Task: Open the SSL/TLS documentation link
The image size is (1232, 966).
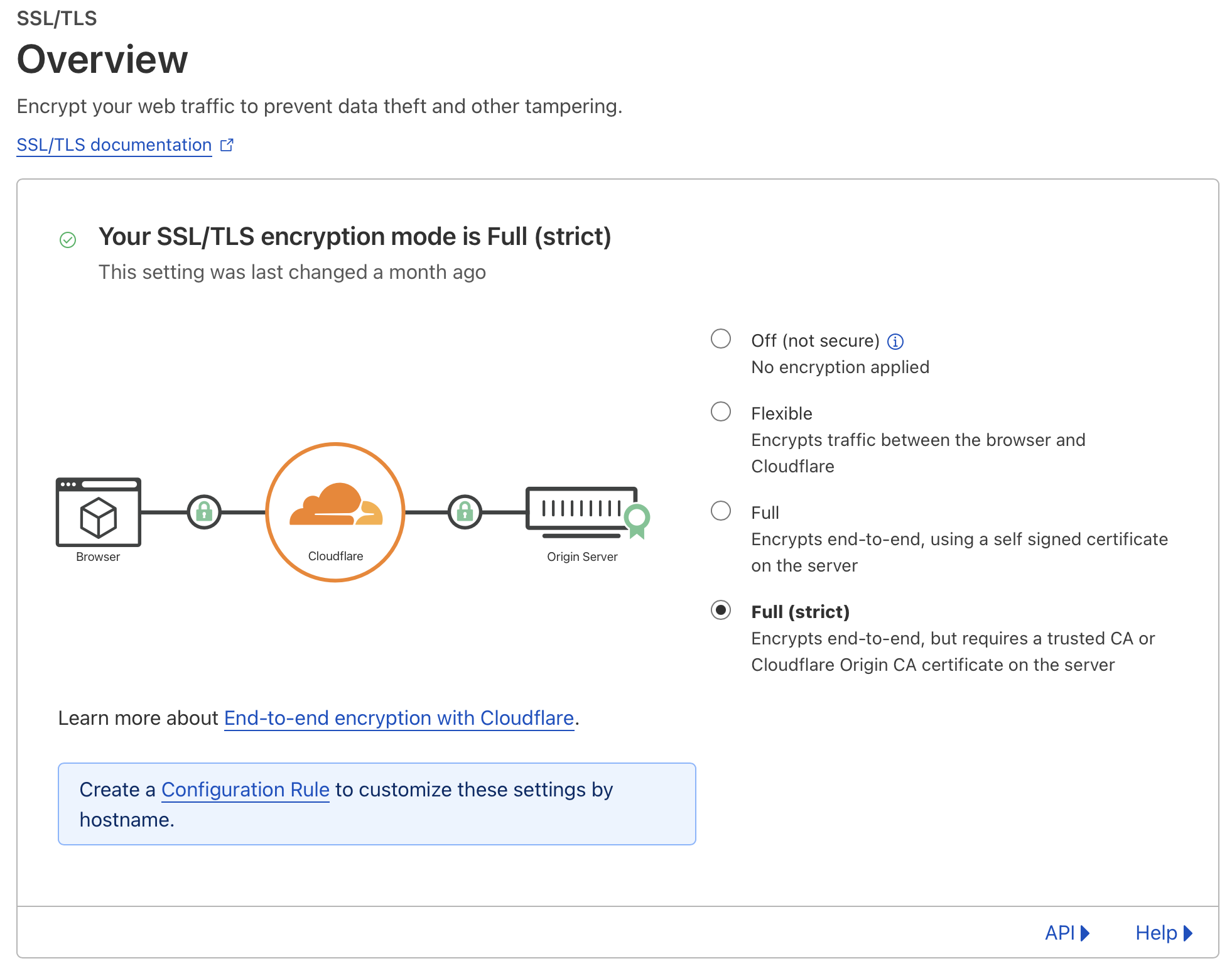Action: click(114, 145)
